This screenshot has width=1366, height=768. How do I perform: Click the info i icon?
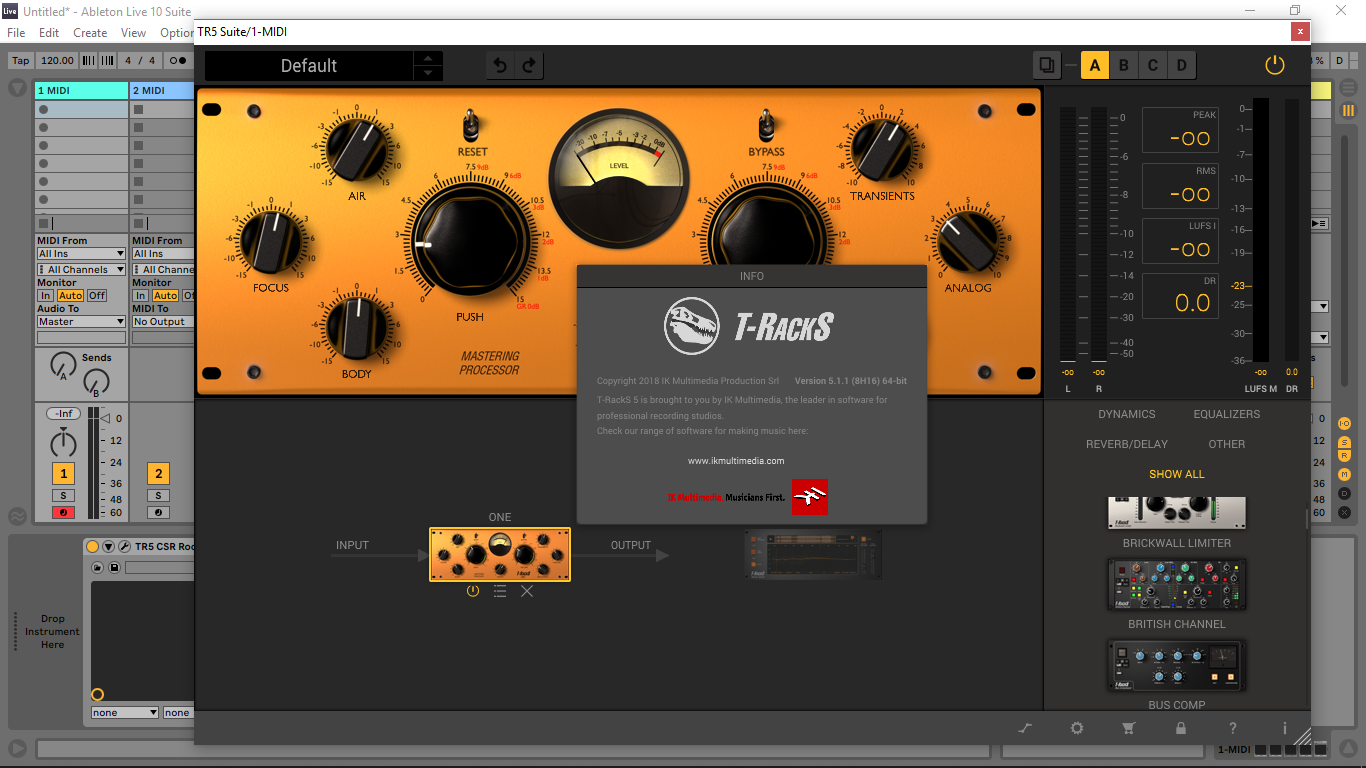(x=1285, y=728)
